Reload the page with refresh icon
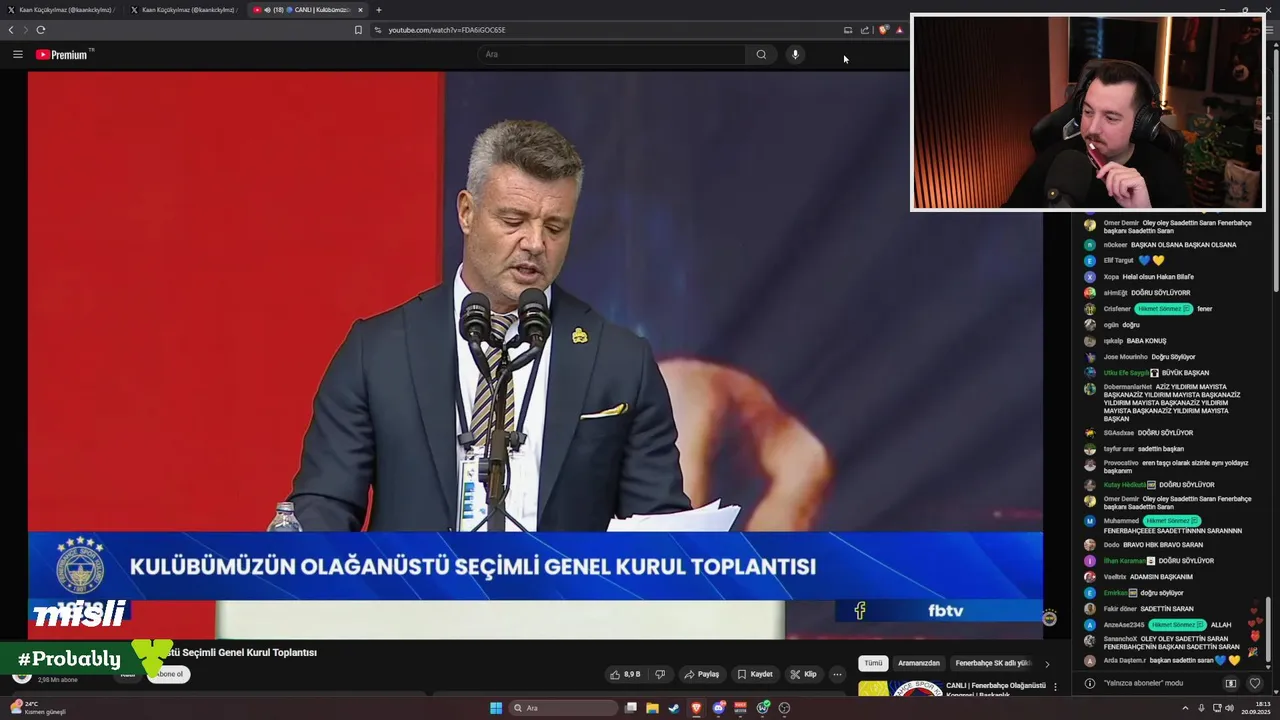 click(41, 30)
